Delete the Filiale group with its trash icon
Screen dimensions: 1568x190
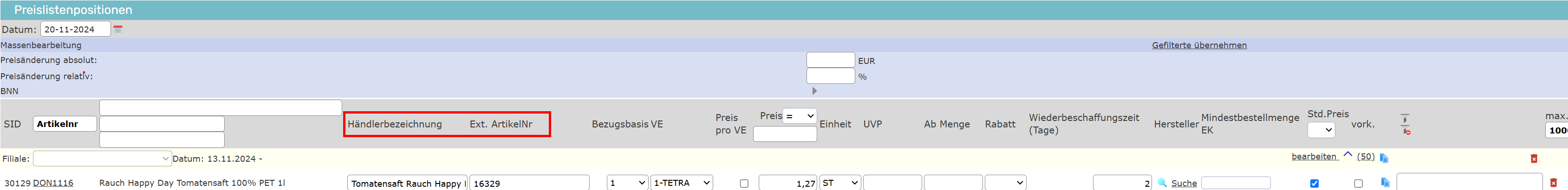(x=1534, y=159)
